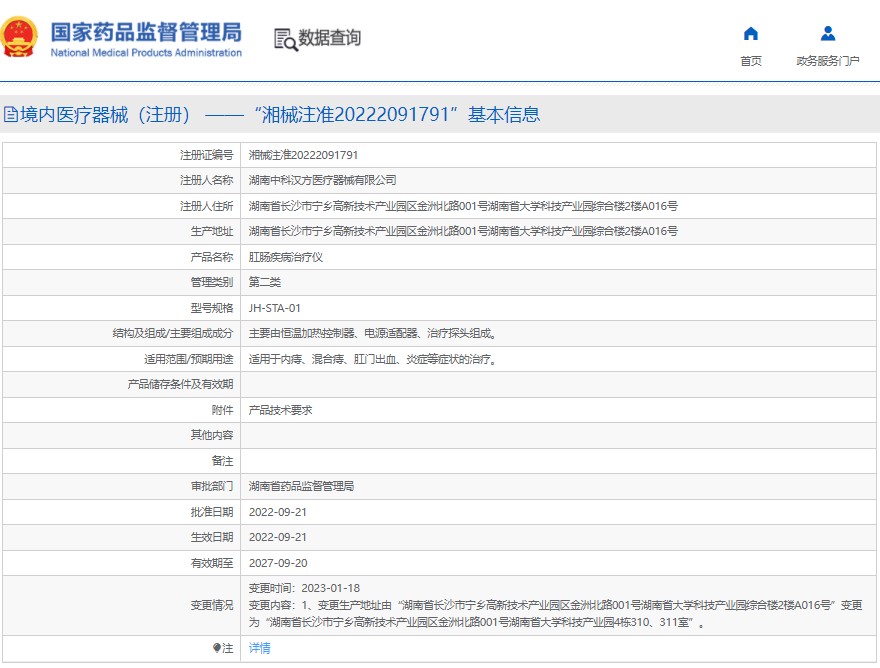Viewport: 880px width, 668px height.
Task: Select the 产品储存条件及有效期 row label
Action: click(x=180, y=384)
